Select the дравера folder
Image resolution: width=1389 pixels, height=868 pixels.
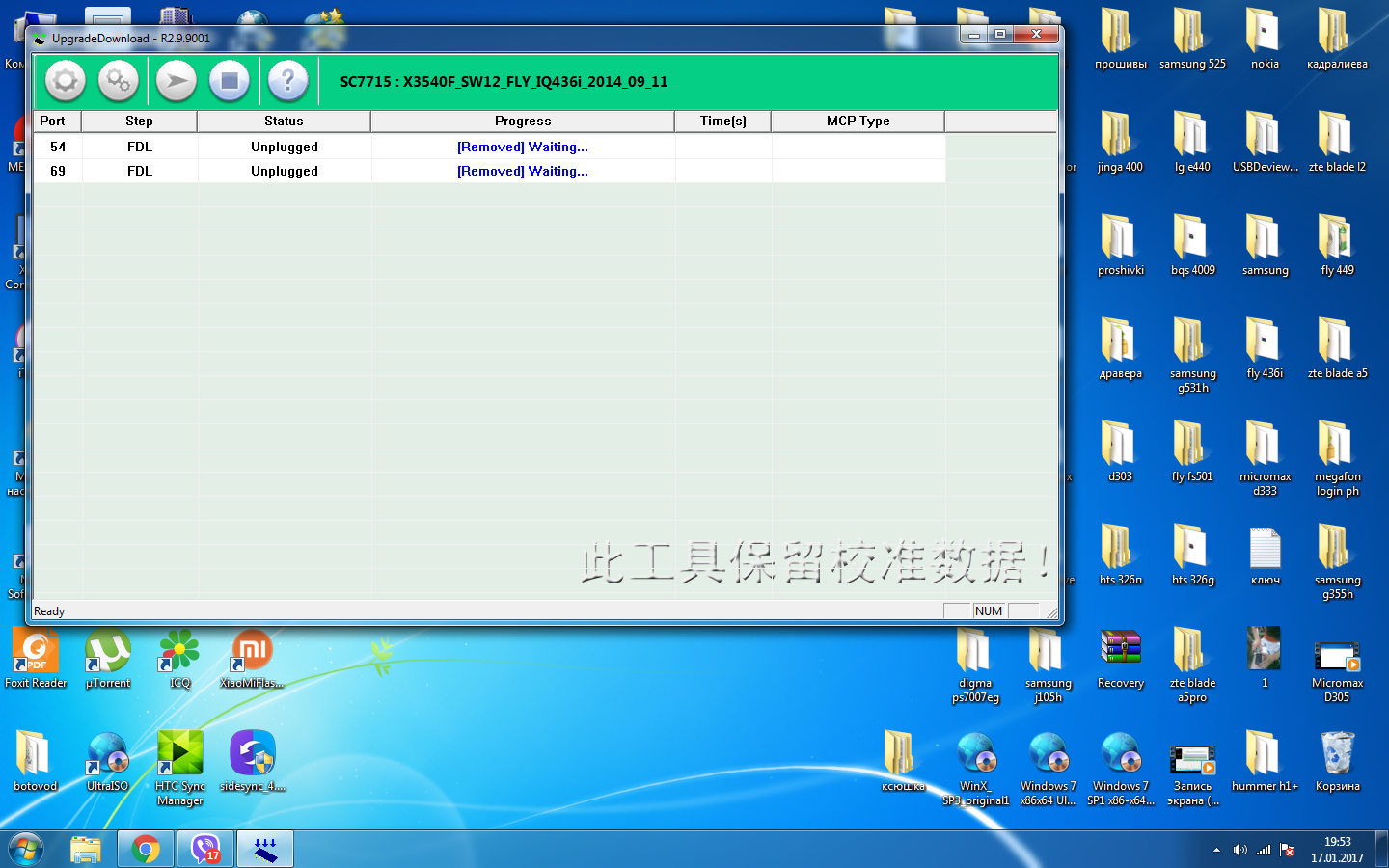1120,349
